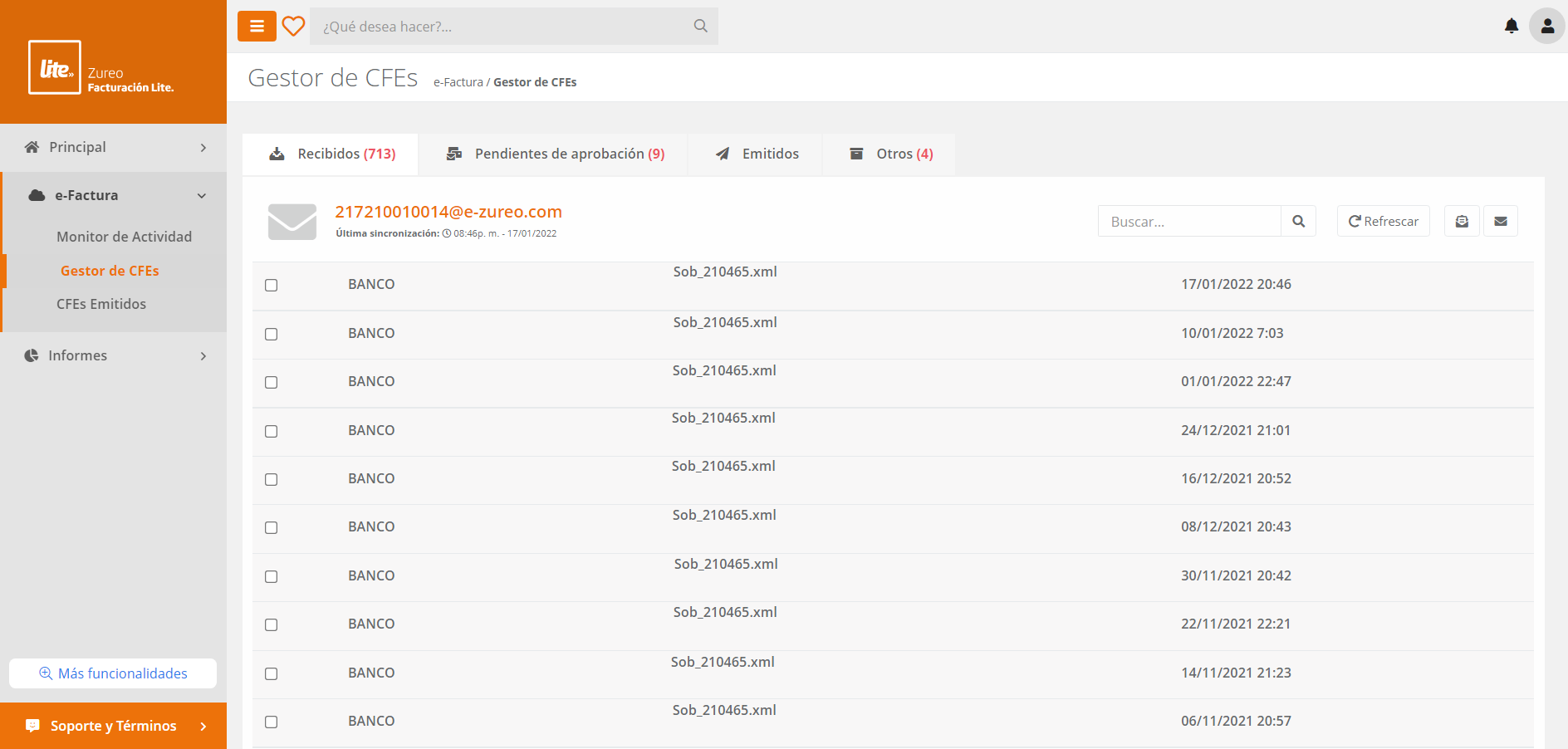This screenshot has width=1568, height=749.
Task: Check the box for the 17/01/2022 20:46 row
Action: [x=271, y=286]
